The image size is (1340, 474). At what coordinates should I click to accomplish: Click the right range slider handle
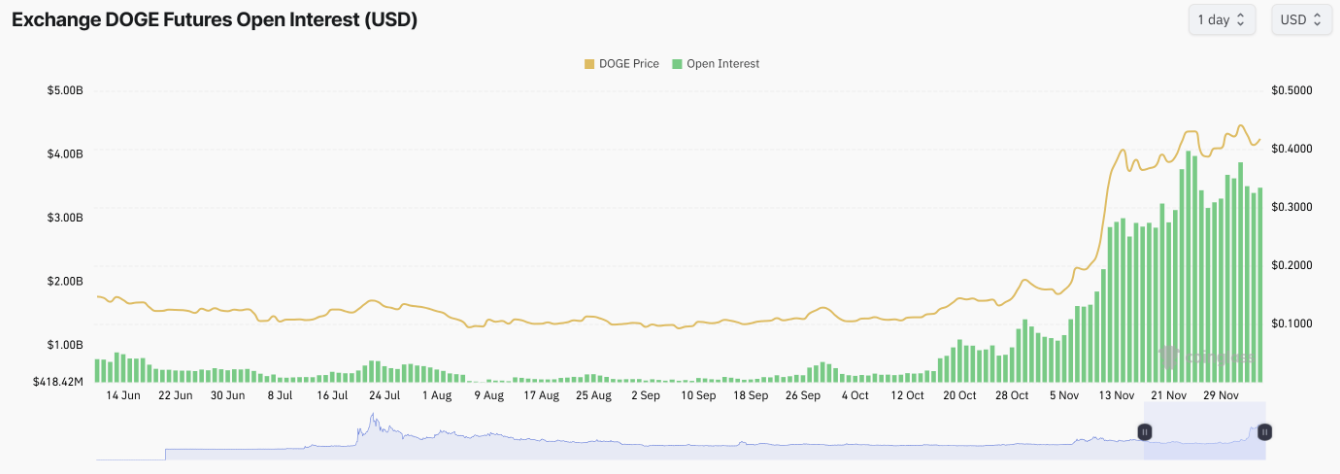[1264, 432]
